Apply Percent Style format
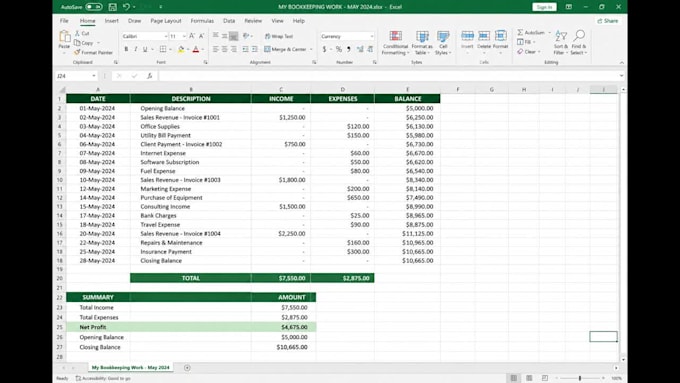 (x=339, y=49)
